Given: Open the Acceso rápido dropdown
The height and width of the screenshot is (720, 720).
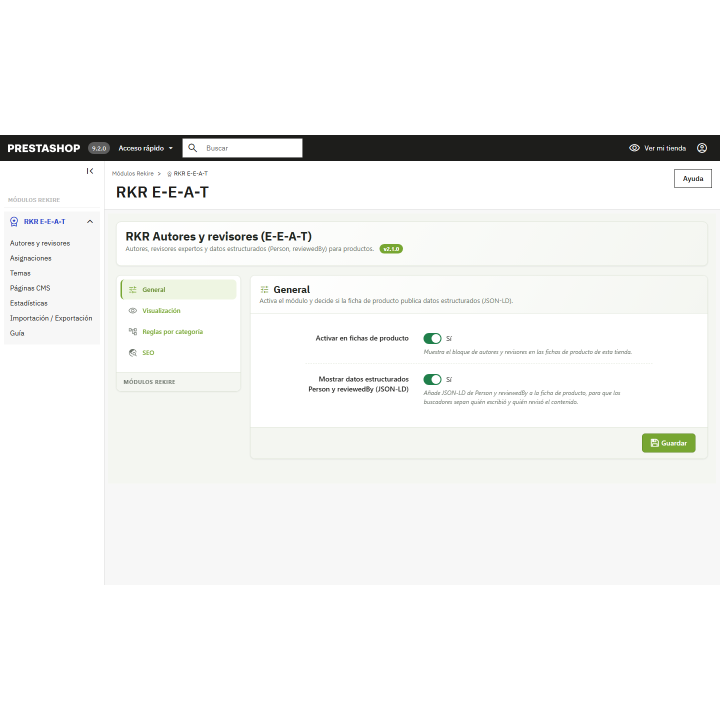Looking at the screenshot, I should pos(146,148).
